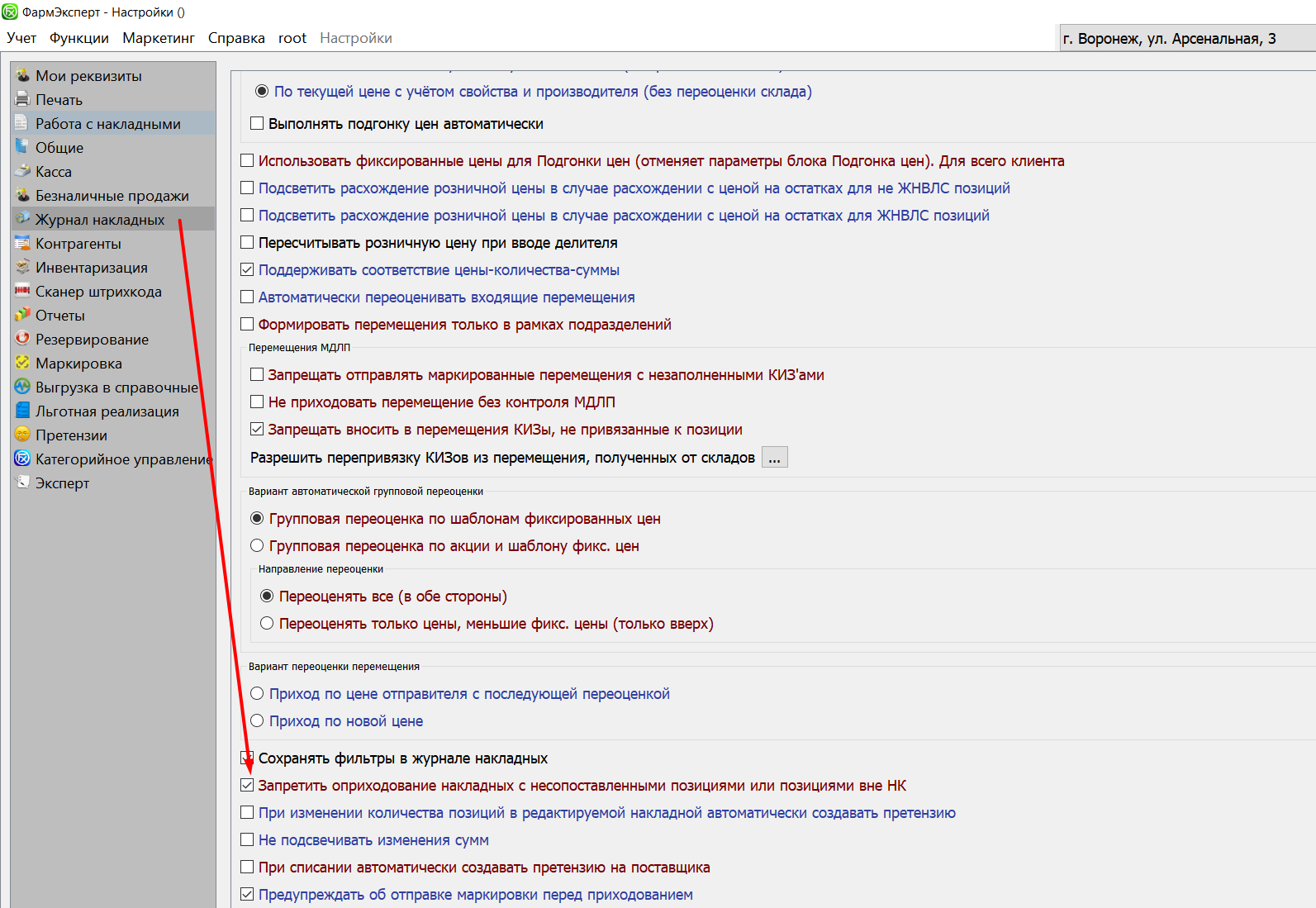Open the Справка menu
This screenshot has height=908, width=1316.
236,38
